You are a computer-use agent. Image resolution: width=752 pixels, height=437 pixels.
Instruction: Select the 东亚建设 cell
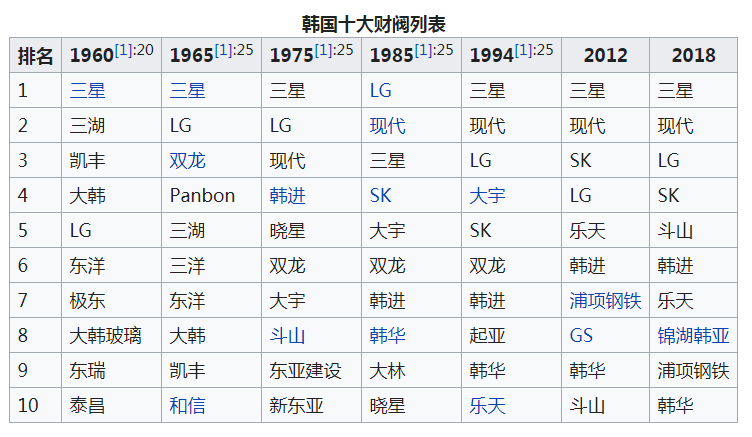[x=312, y=371]
